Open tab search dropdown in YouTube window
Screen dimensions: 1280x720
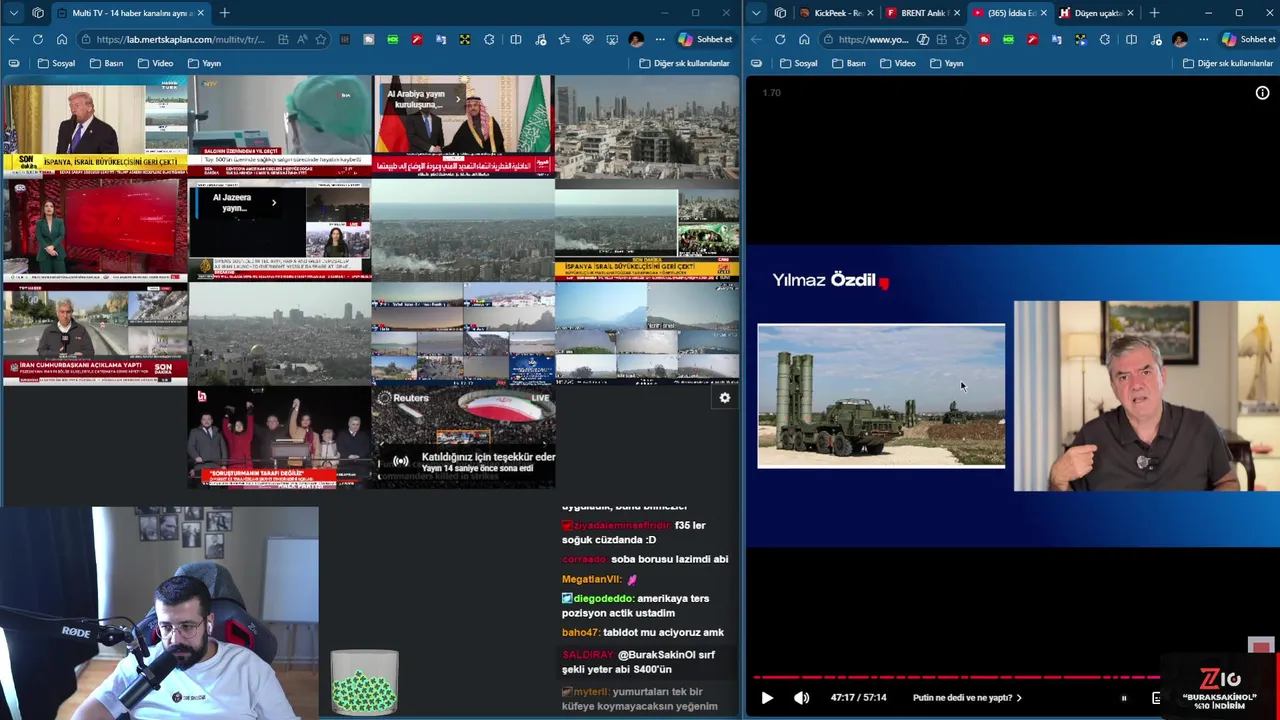(x=756, y=13)
